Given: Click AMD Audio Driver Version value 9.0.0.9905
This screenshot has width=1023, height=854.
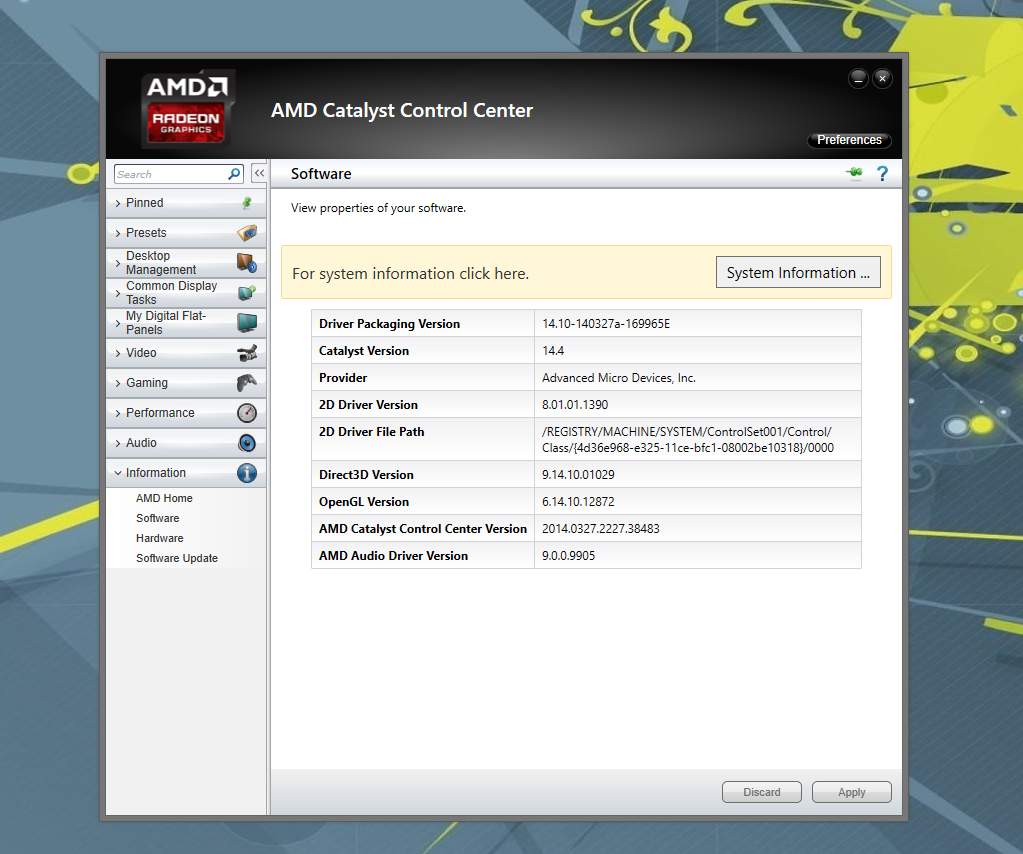Looking at the screenshot, I should click(568, 556).
